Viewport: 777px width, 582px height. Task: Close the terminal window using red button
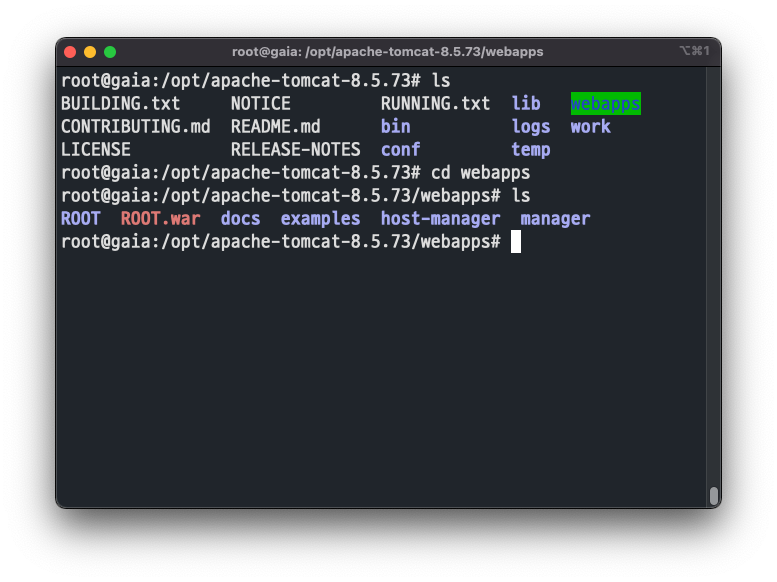pyautogui.click(x=70, y=52)
